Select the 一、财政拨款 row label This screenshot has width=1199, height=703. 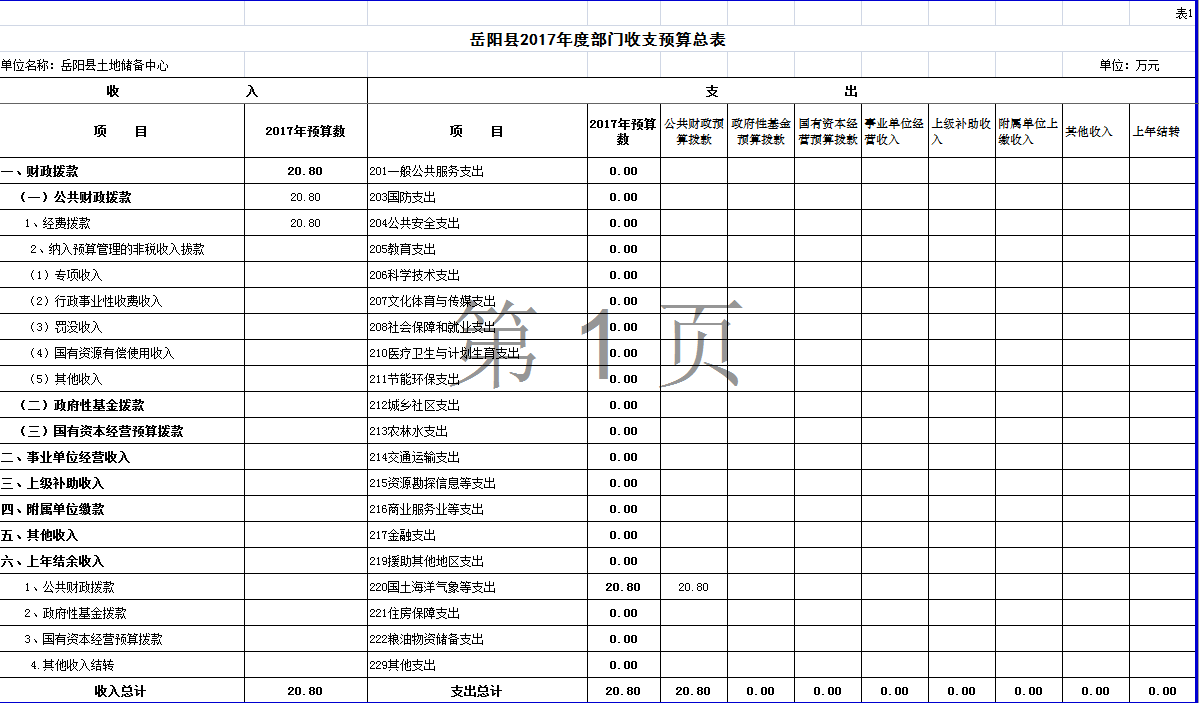click(38, 171)
